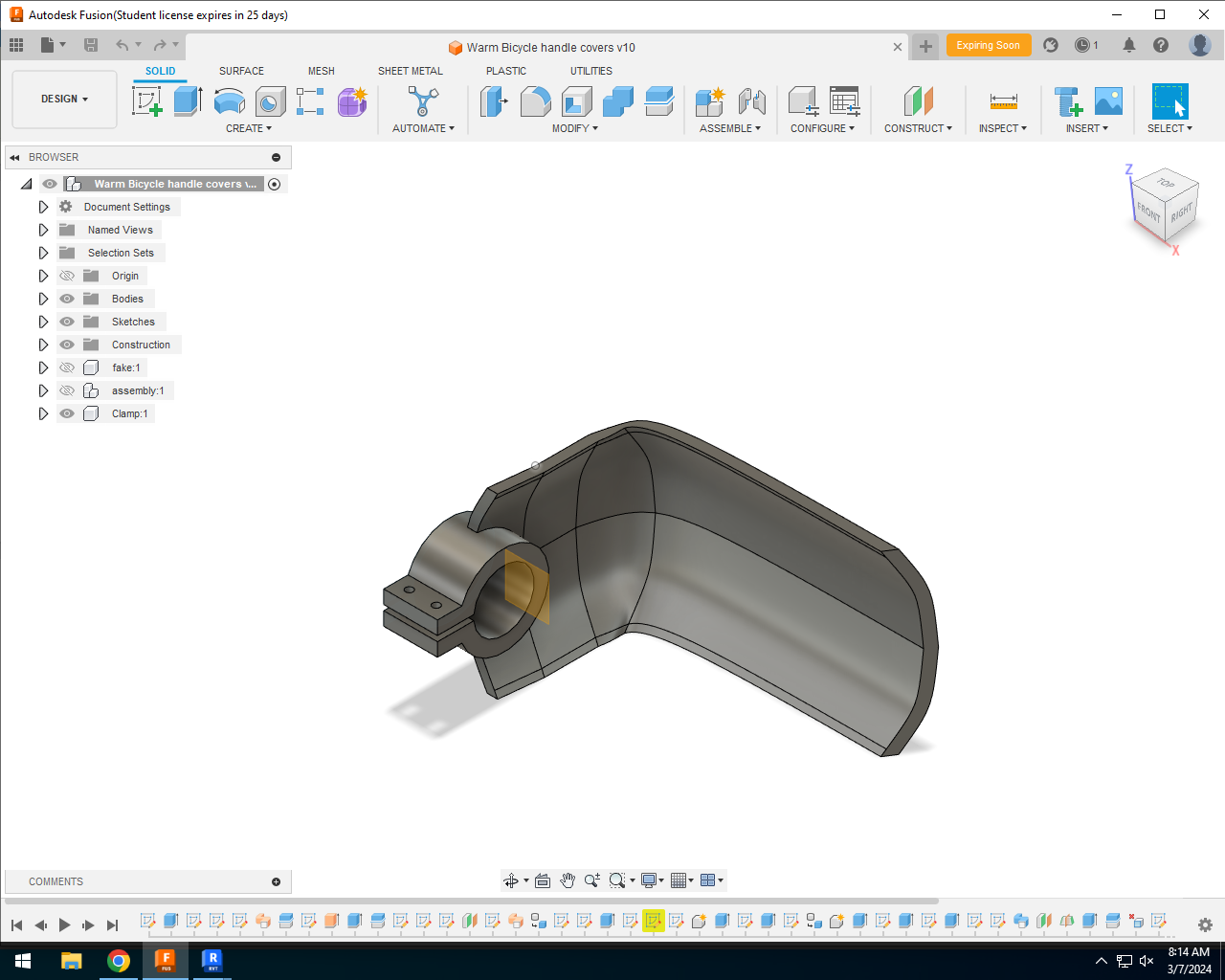Select the Press Pull tool

(494, 100)
